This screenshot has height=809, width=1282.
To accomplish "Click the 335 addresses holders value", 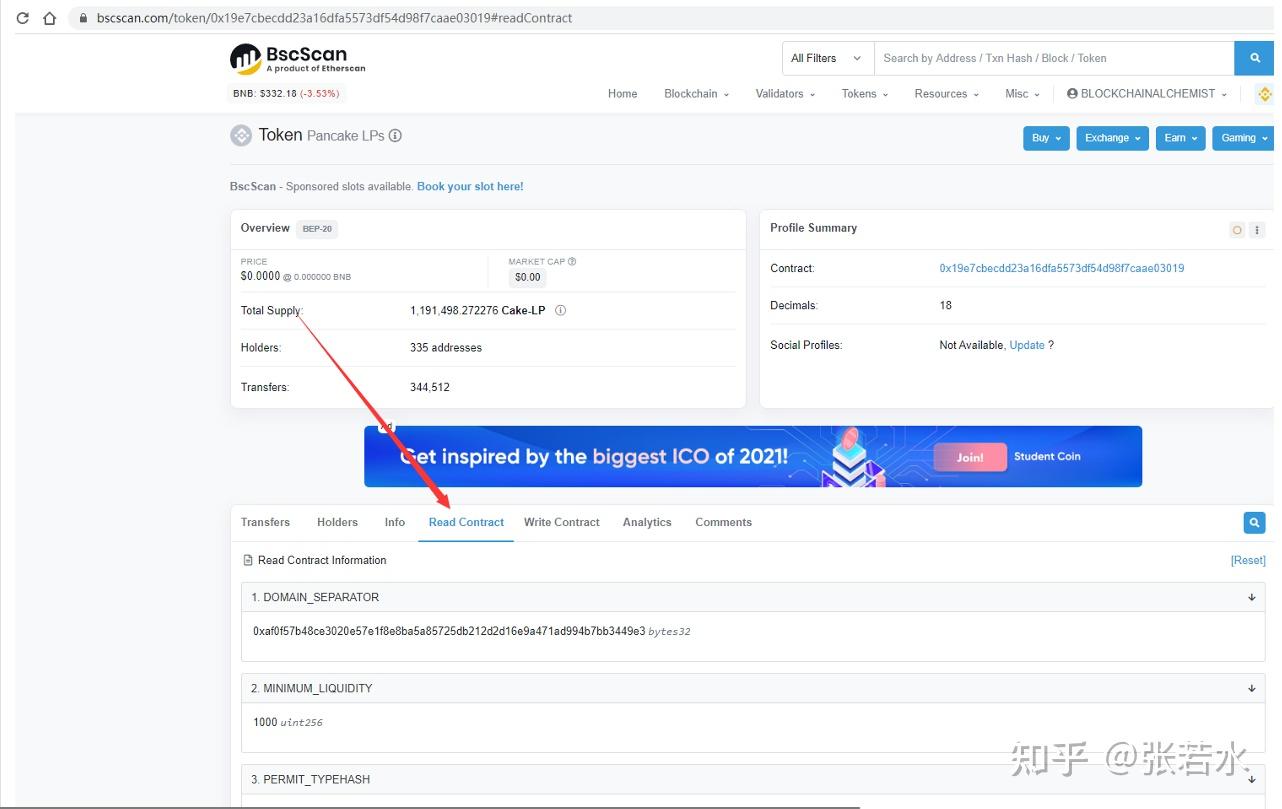I will pyautogui.click(x=446, y=348).
